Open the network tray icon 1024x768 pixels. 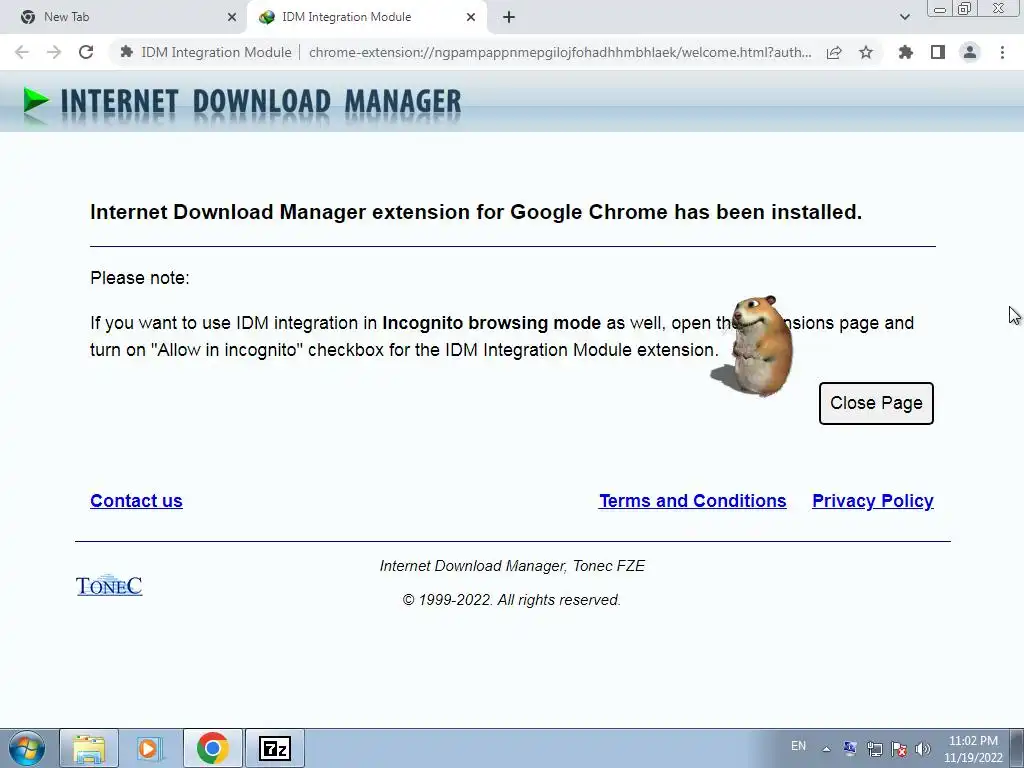(x=874, y=749)
